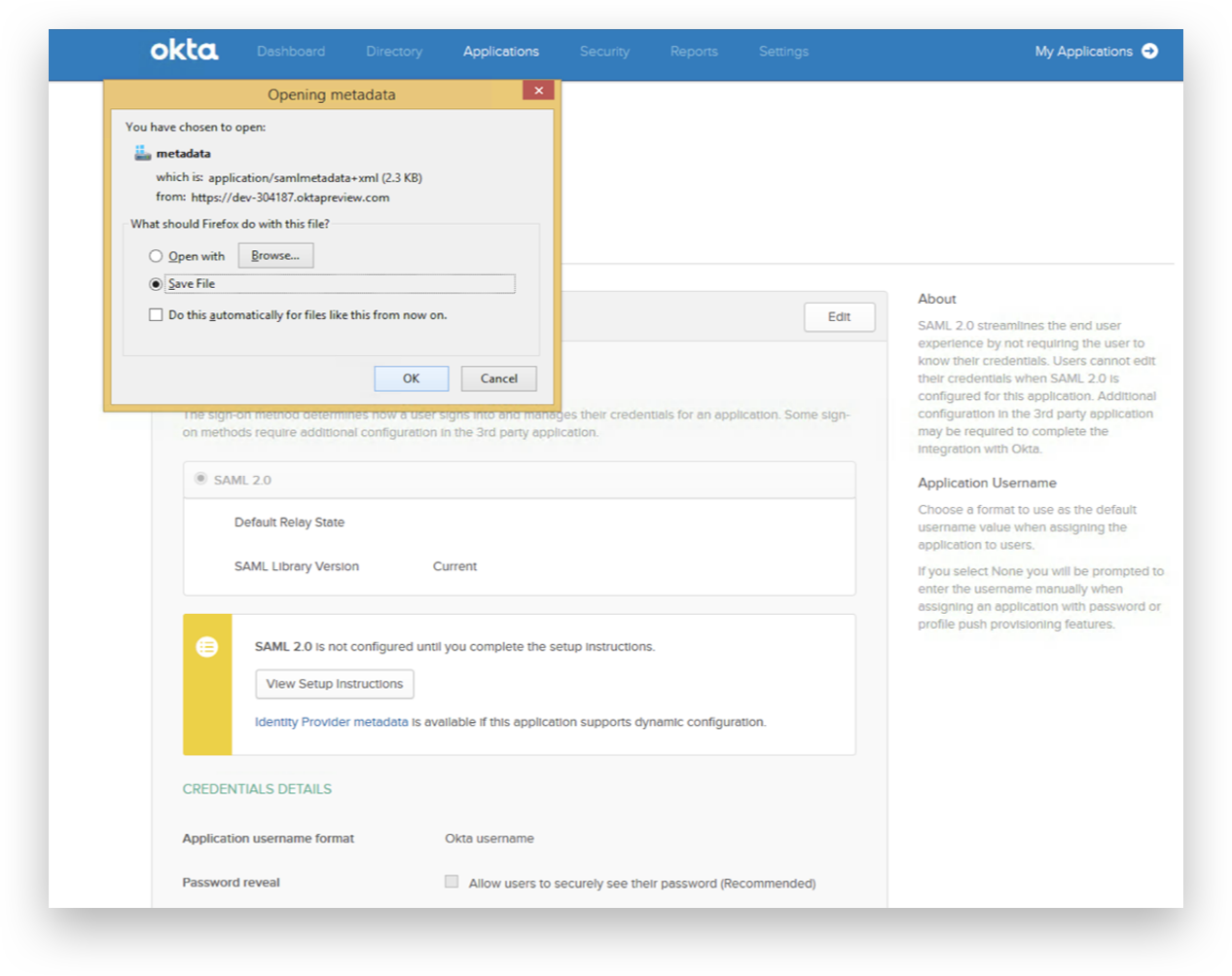Click the Edit button
The height and width of the screenshot is (976, 1232).
tap(839, 316)
